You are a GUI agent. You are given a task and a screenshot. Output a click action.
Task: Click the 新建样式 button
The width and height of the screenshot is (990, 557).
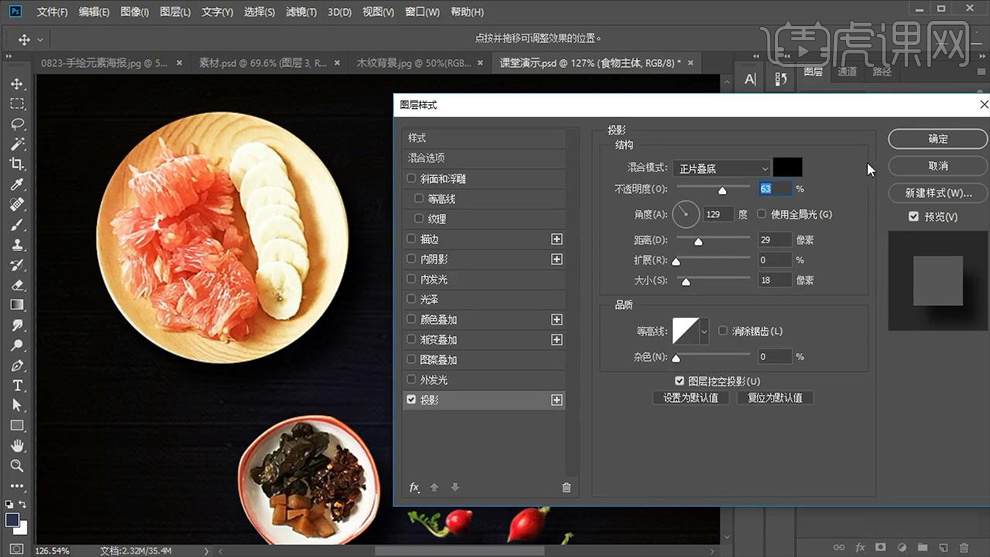[938, 192]
